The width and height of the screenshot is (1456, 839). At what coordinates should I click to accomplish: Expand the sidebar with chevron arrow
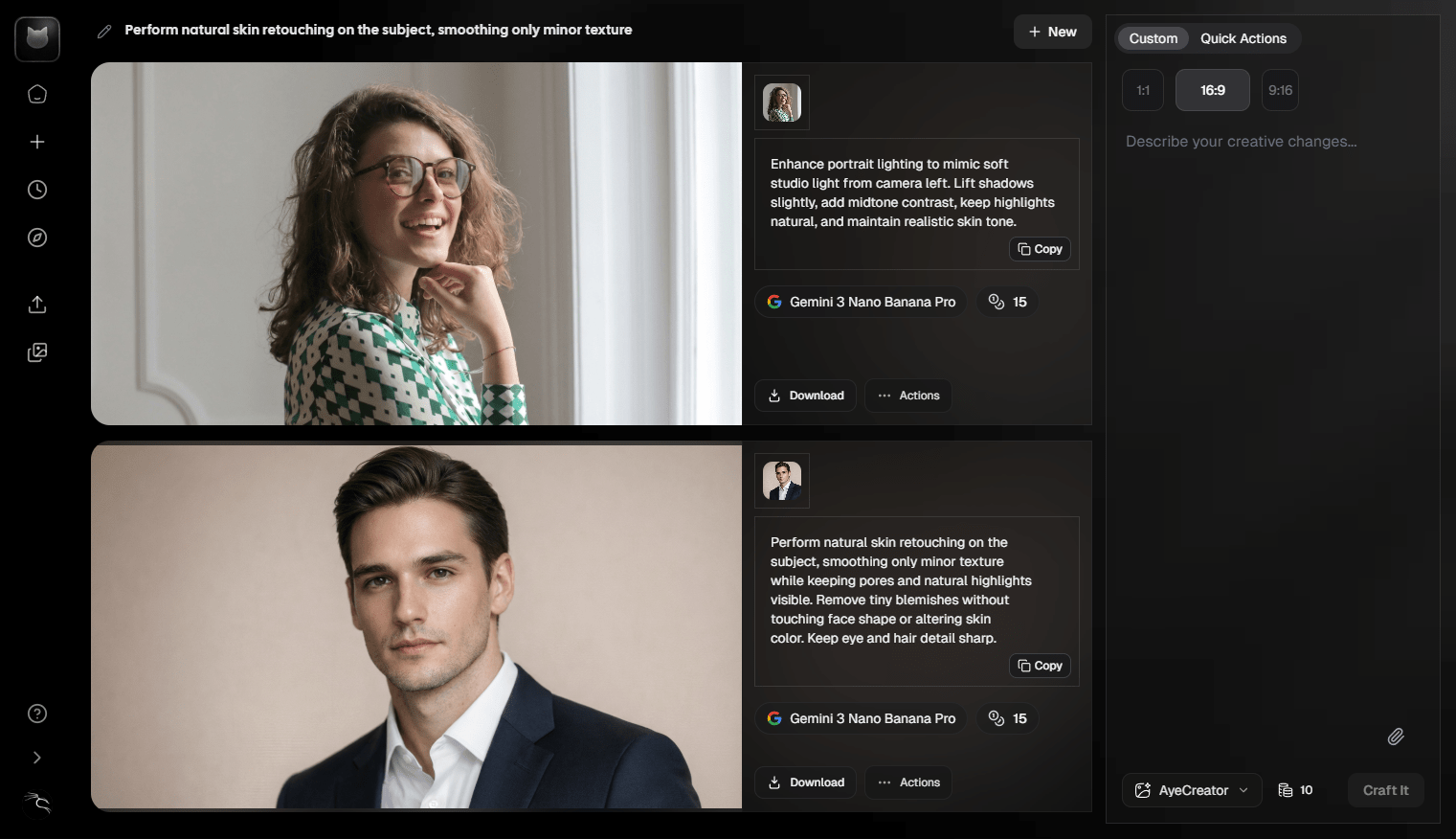(x=37, y=758)
